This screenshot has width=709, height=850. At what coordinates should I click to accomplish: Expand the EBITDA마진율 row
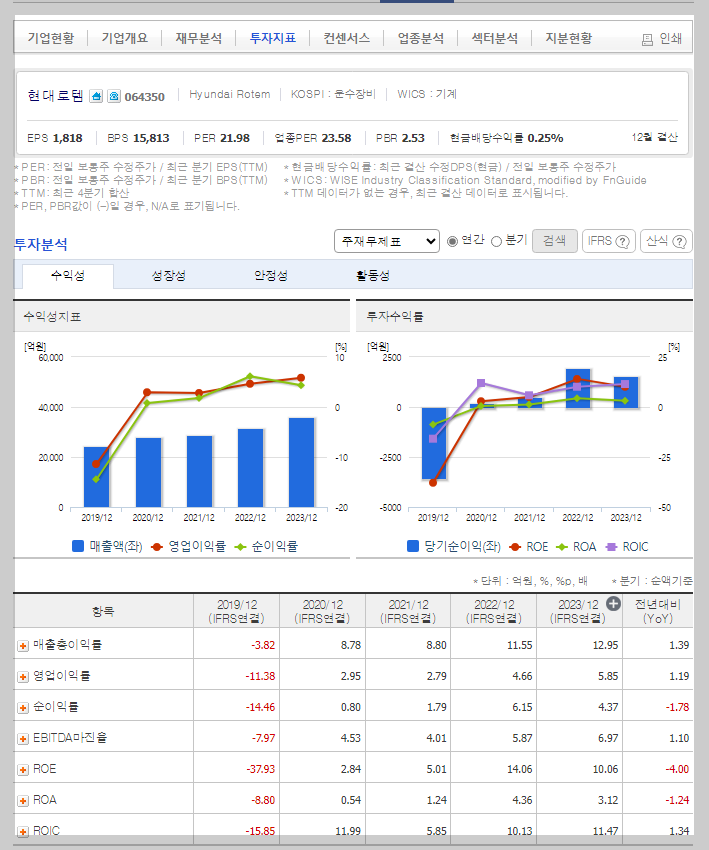click(x=23, y=738)
